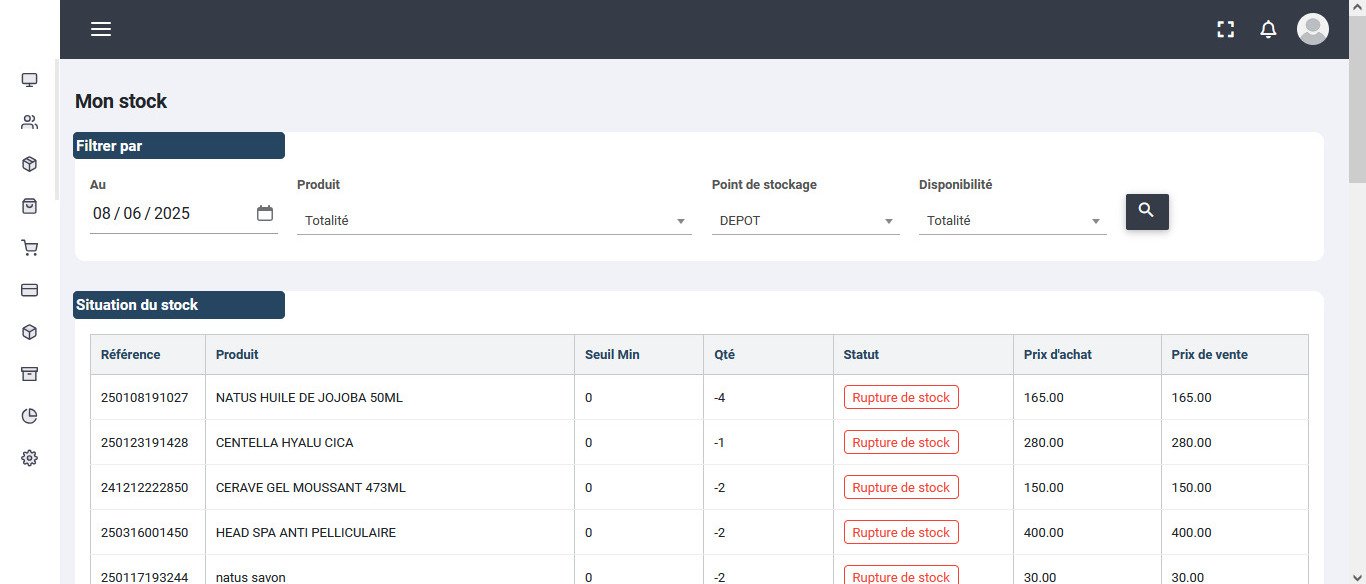Open the hamburger menu in the top bar

[101, 29]
